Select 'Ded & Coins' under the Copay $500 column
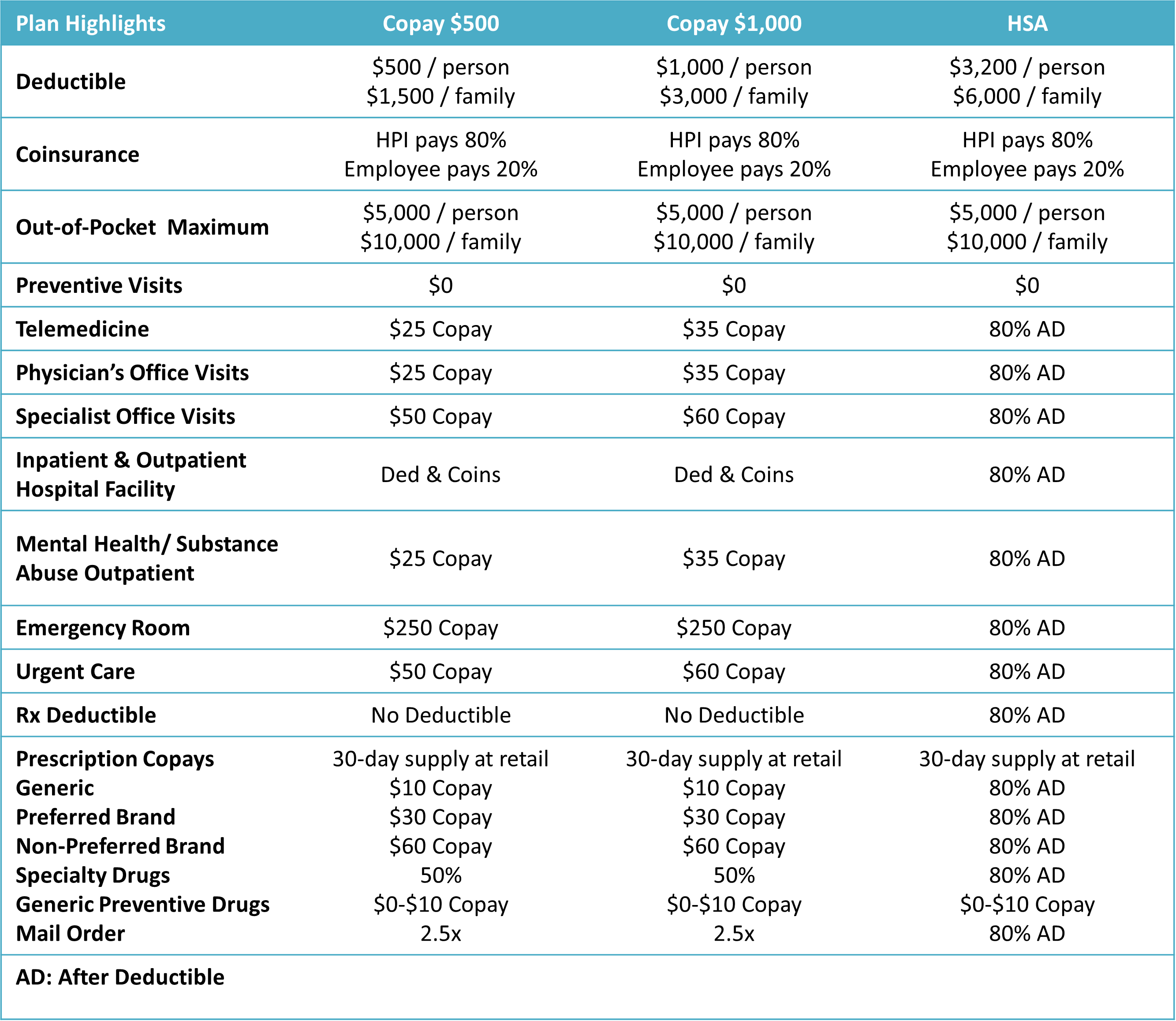1176x1021 pixels. (x=441, y=475)
